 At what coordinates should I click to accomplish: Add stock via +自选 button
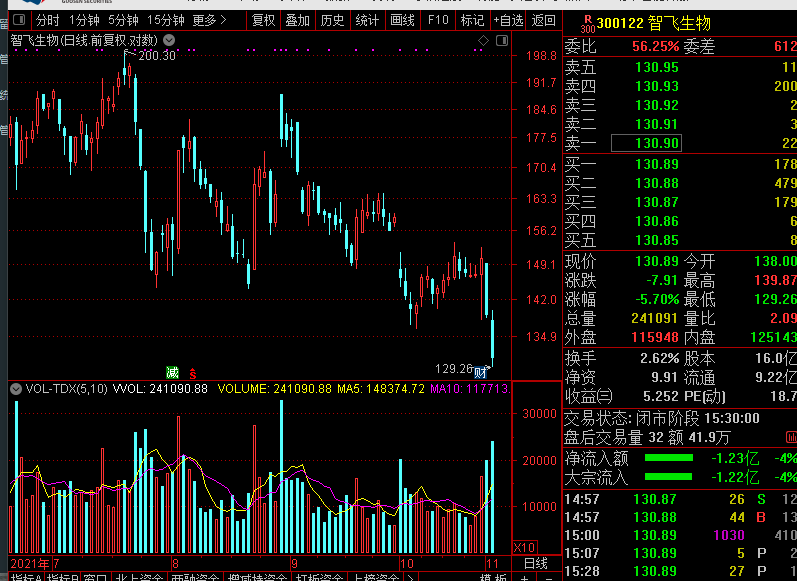coord(508,20)
